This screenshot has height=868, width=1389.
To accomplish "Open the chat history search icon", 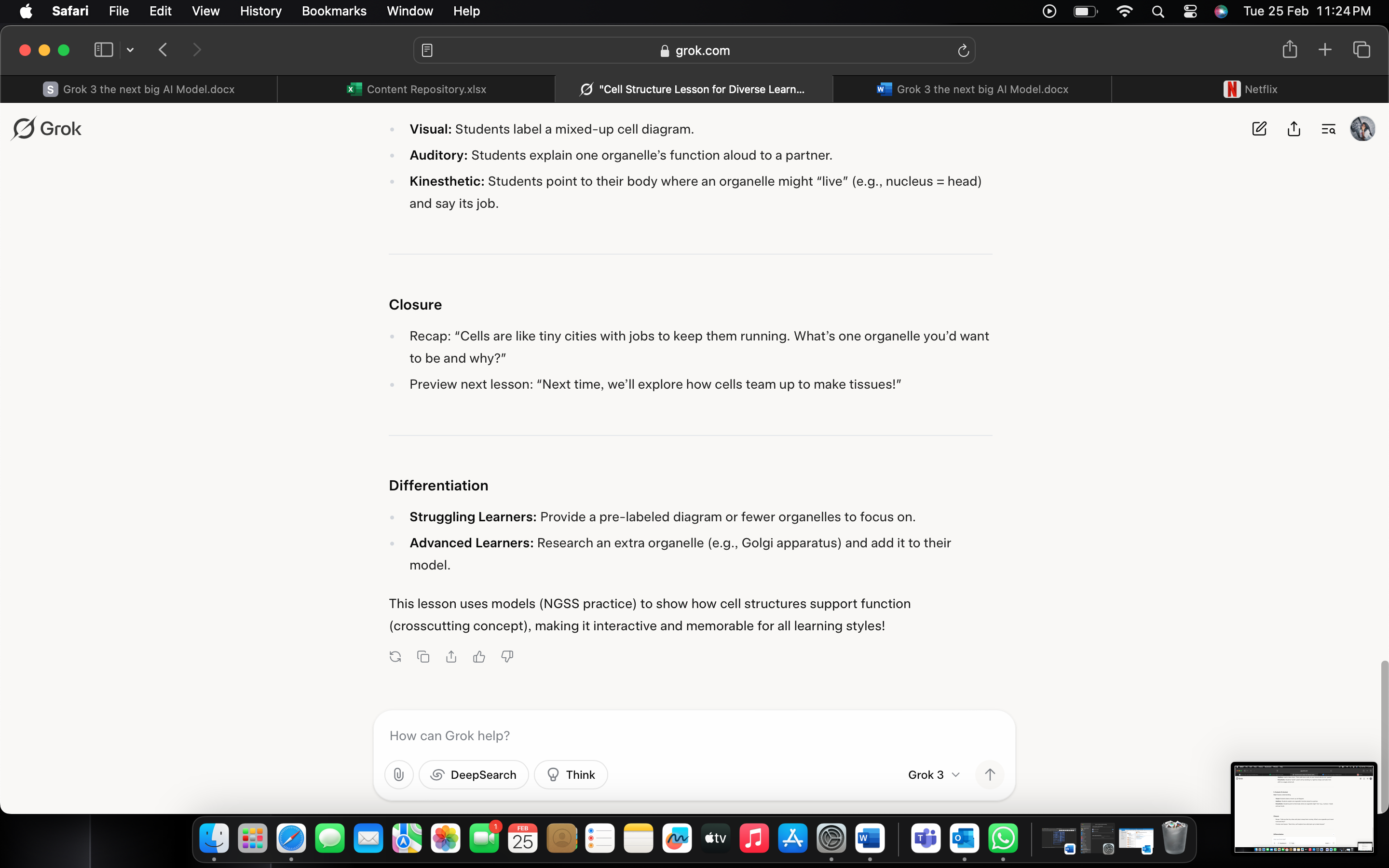I will pyautogui.click(x=1328, y=129).
